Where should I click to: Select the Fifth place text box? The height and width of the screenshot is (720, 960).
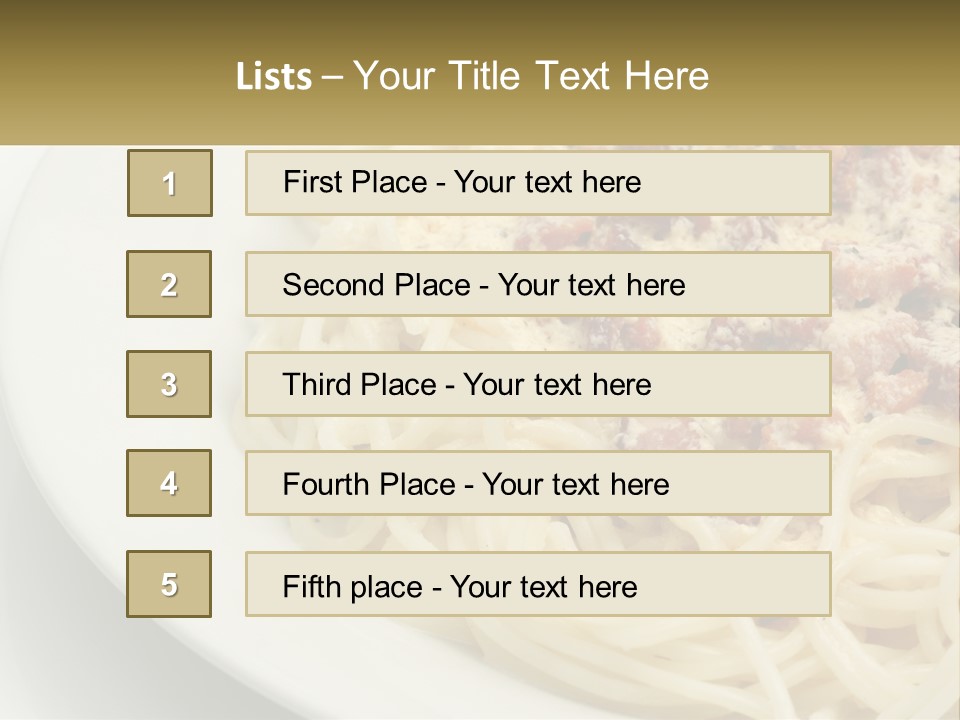pos(538,584)
